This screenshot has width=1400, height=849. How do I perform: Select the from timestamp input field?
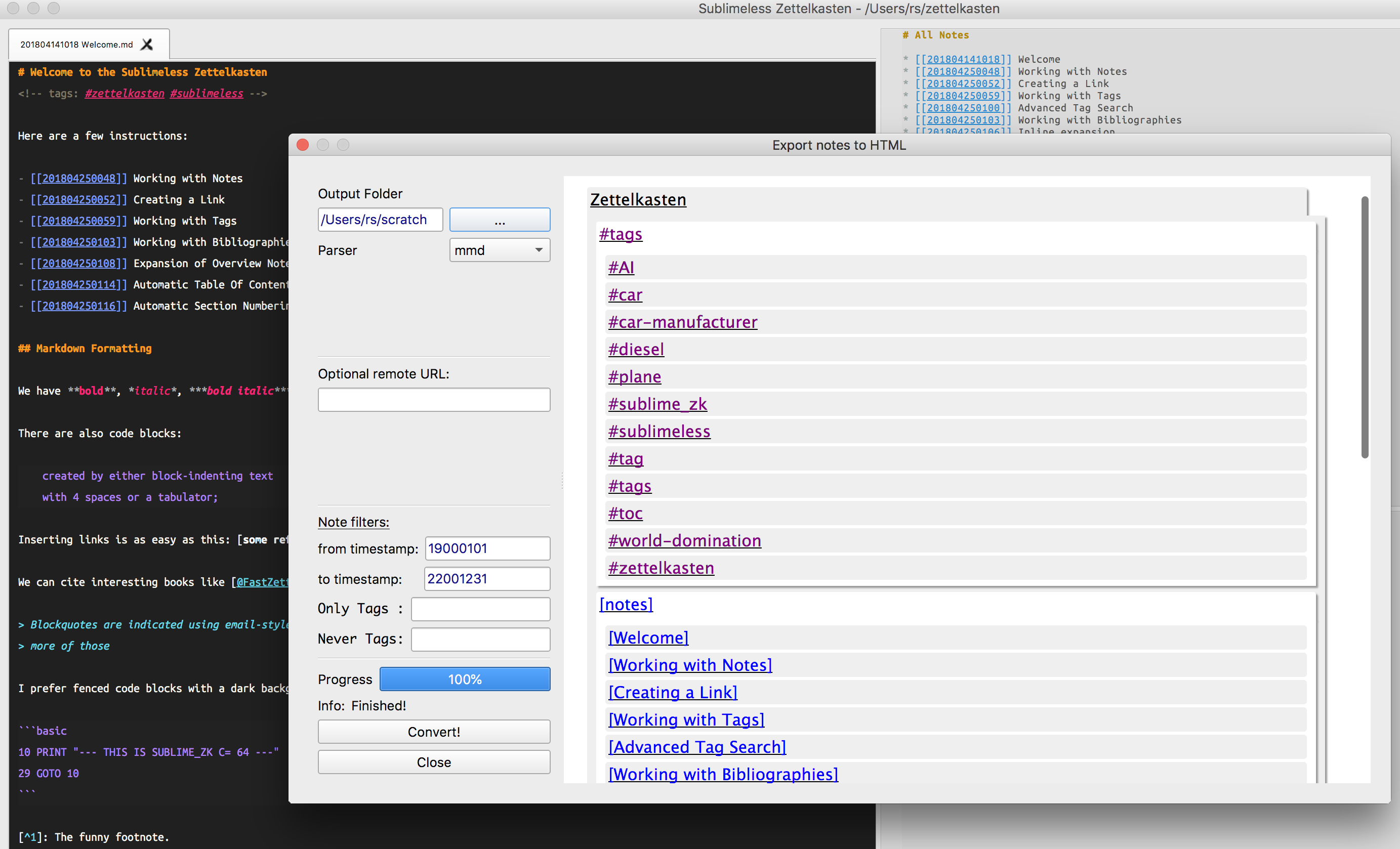pos(485,548)
